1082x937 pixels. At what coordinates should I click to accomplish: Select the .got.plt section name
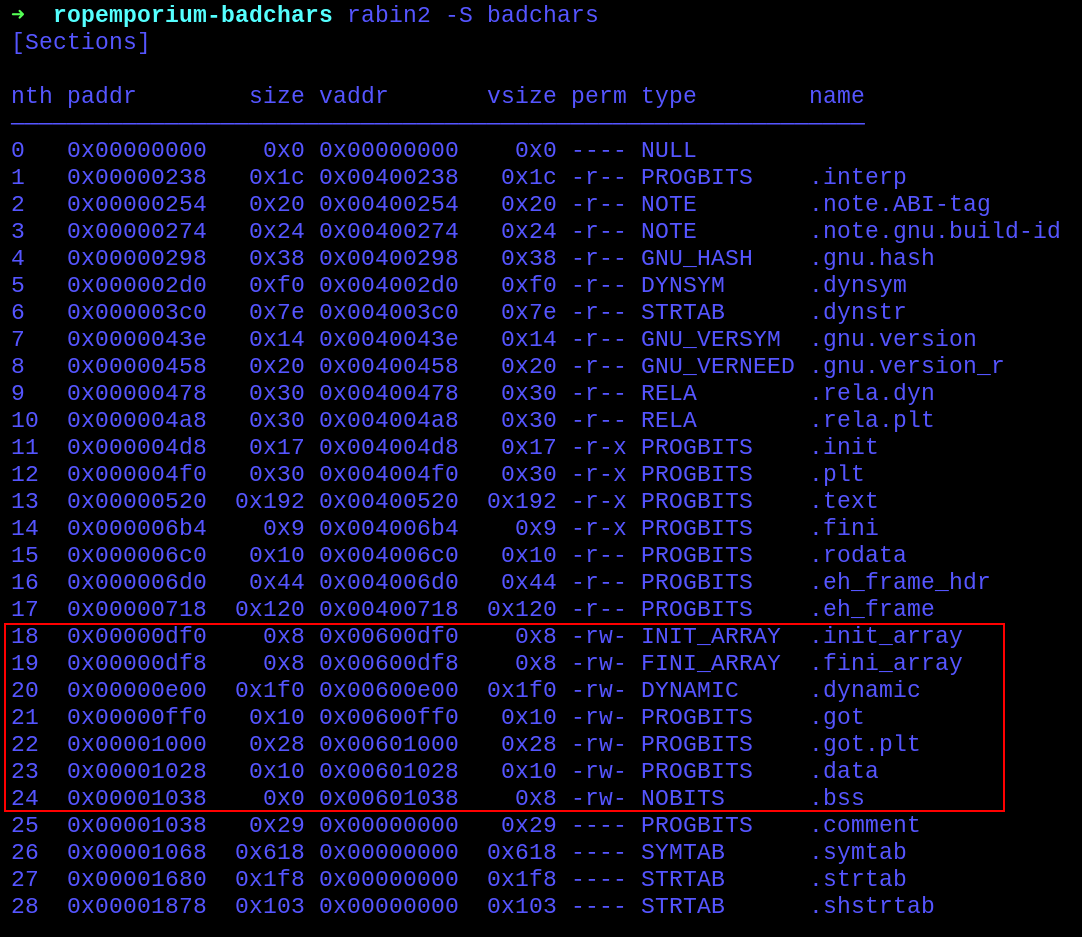coord(864,745)
